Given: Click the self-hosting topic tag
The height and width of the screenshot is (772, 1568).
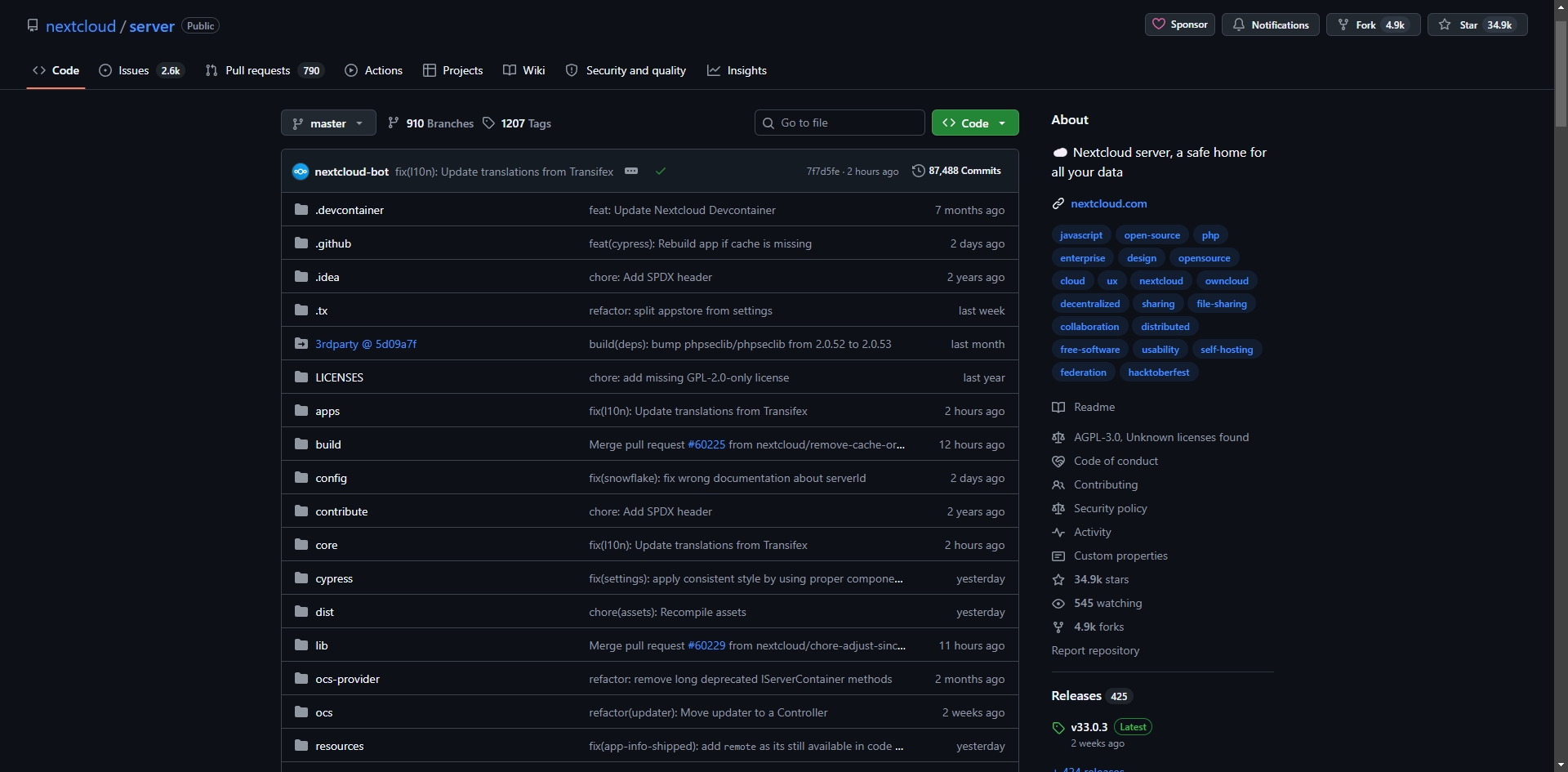Looking at the screenshot, I should tap(1226, 350).
